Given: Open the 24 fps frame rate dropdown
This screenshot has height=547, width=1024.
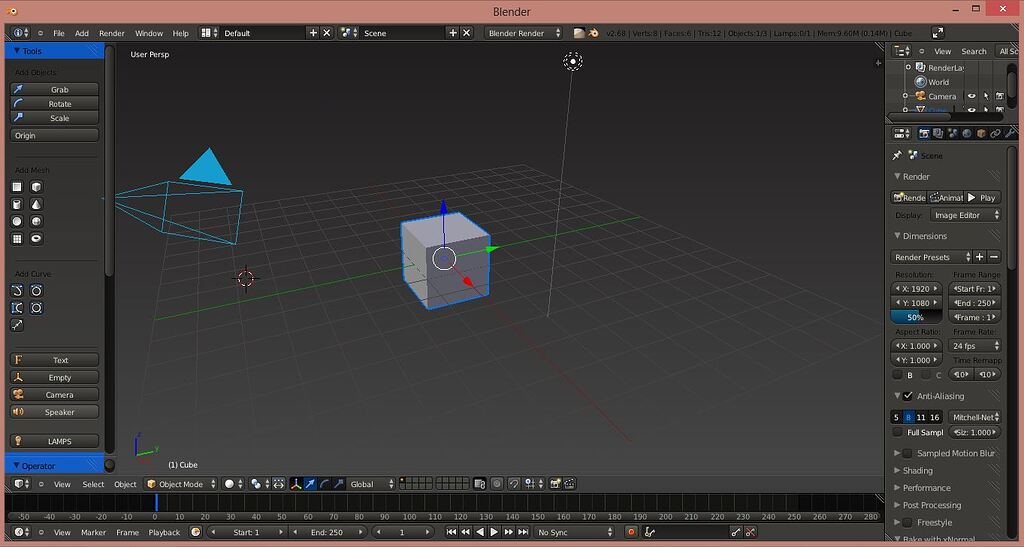Looking at the screenshot, I should [975, 346].
